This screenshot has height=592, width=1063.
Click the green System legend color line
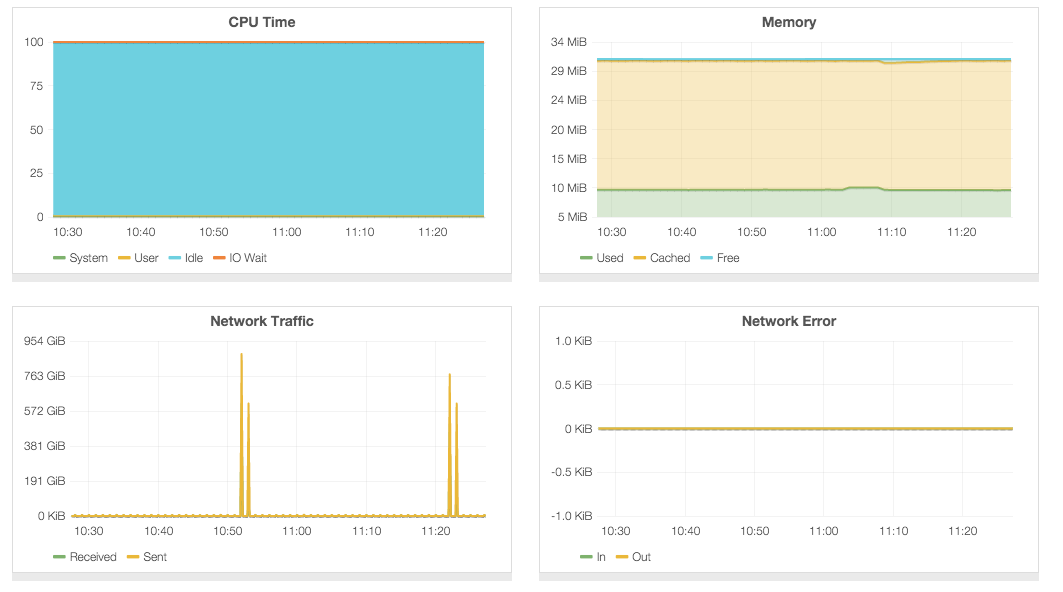coord(59,258)
